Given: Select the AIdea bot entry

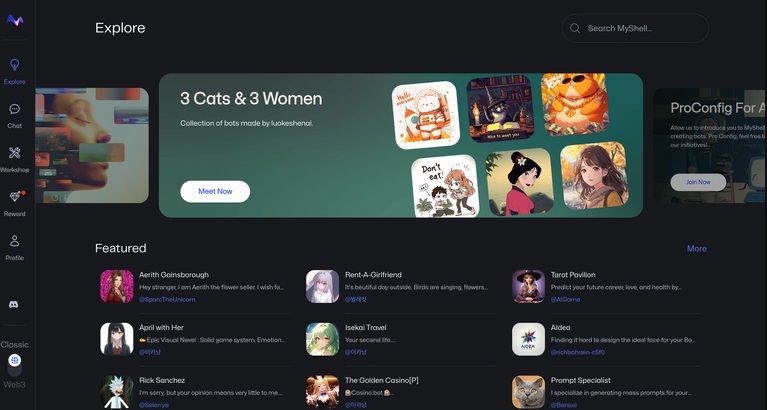Looking at the screenshot, I should click(x=607, y=339).
